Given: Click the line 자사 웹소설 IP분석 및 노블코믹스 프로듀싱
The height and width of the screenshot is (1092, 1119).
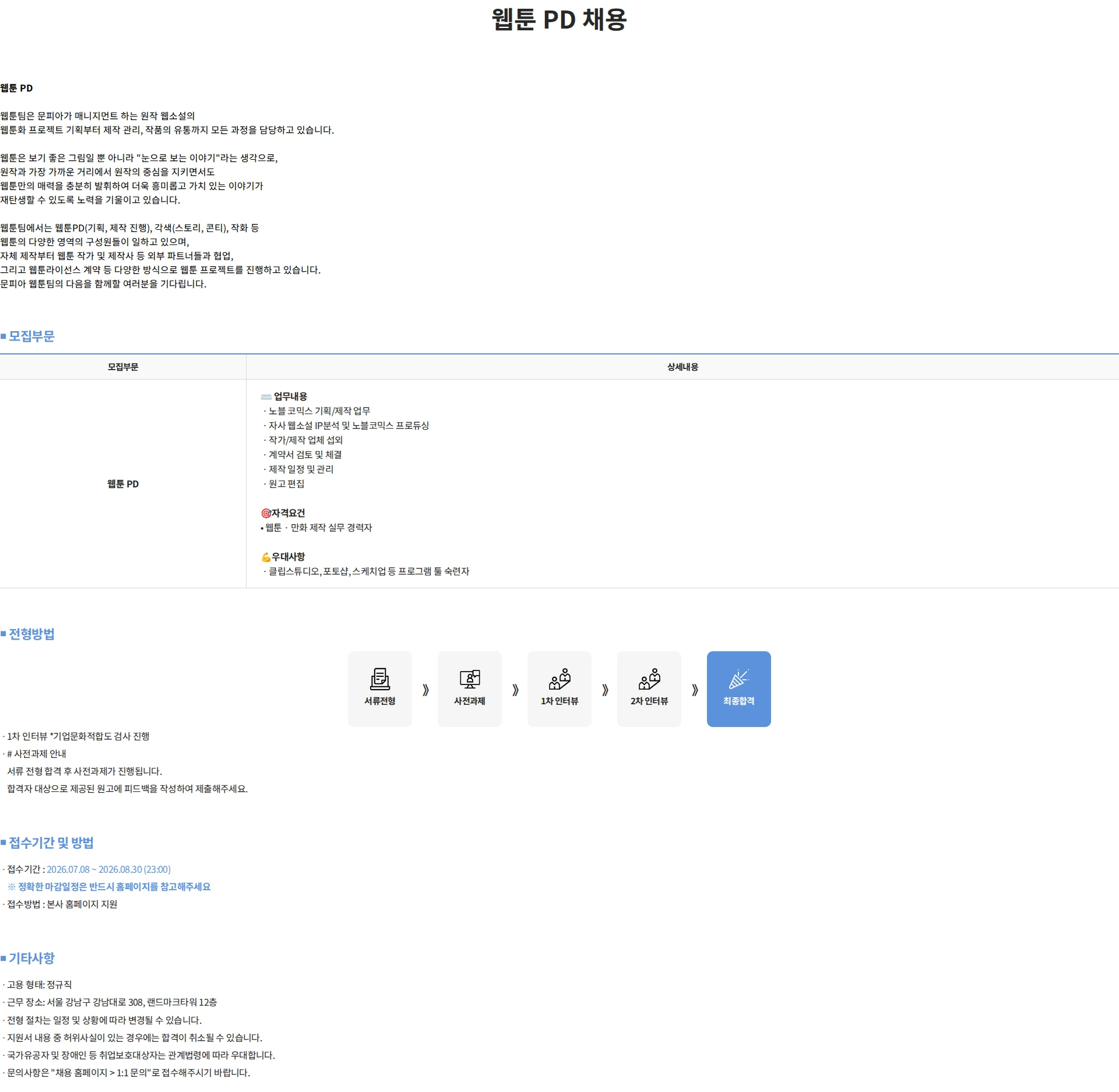Looking at the screenshot, I should (x=349, y=426).
